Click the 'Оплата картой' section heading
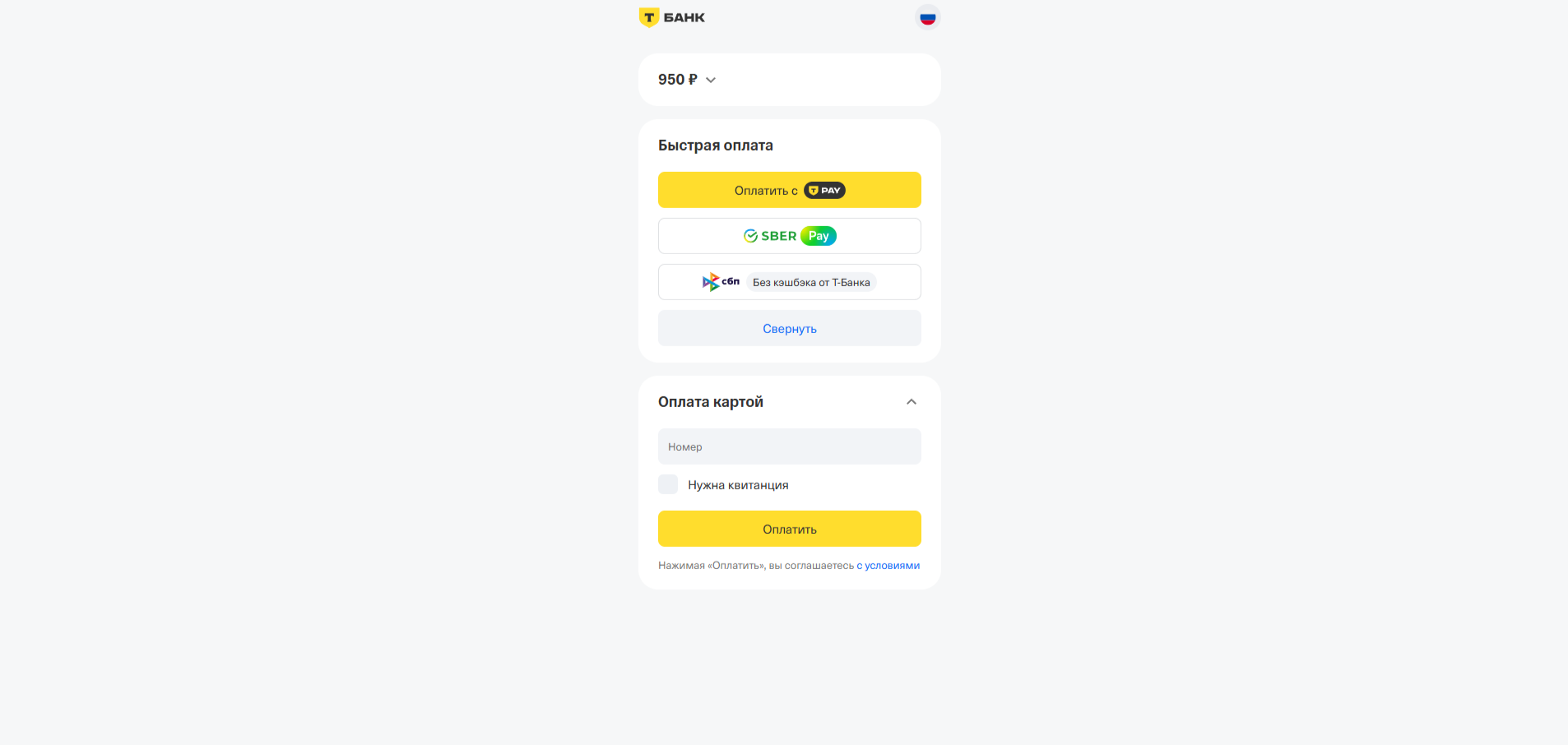 711,402
